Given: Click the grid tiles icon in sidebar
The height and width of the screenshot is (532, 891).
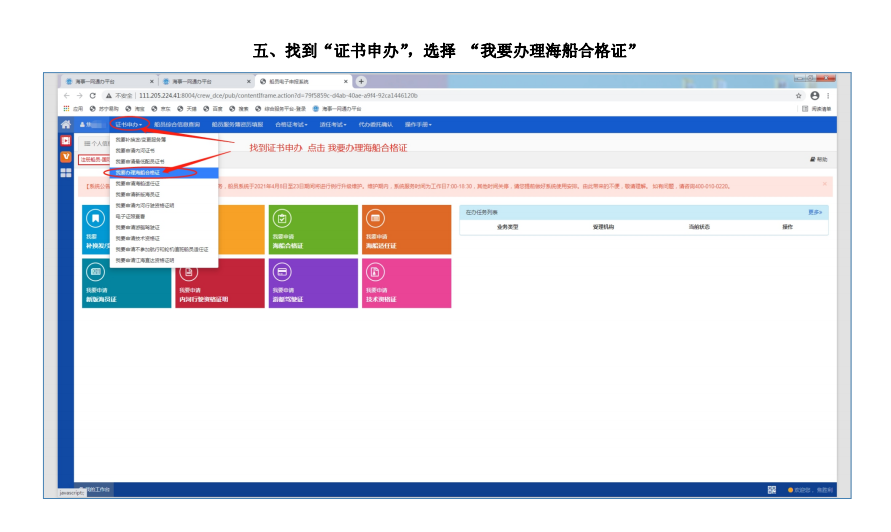Looking at the screenshot, I should pos(66,172).
